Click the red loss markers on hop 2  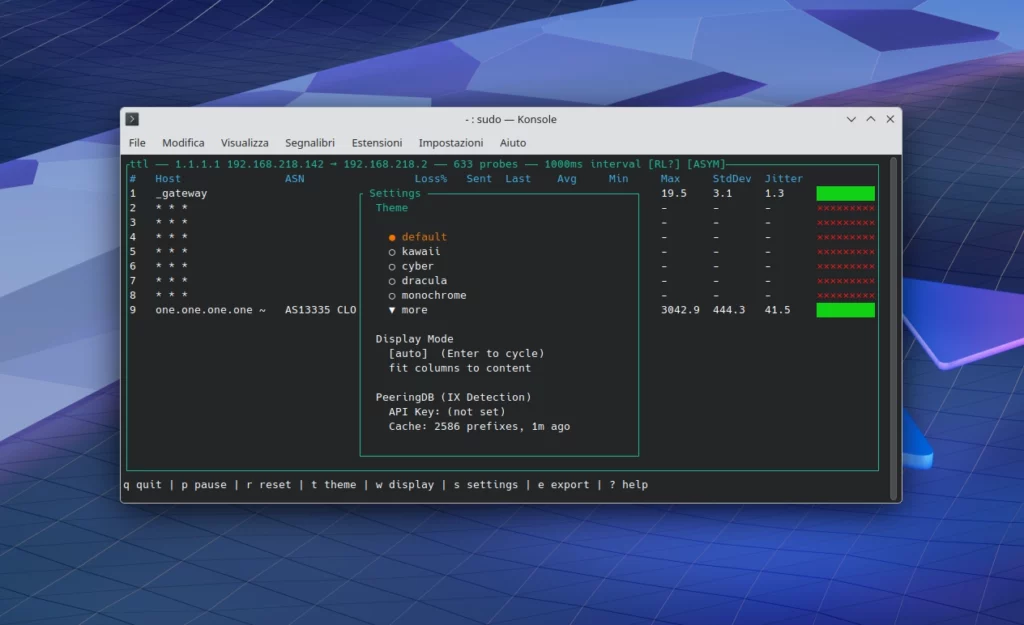846,208
